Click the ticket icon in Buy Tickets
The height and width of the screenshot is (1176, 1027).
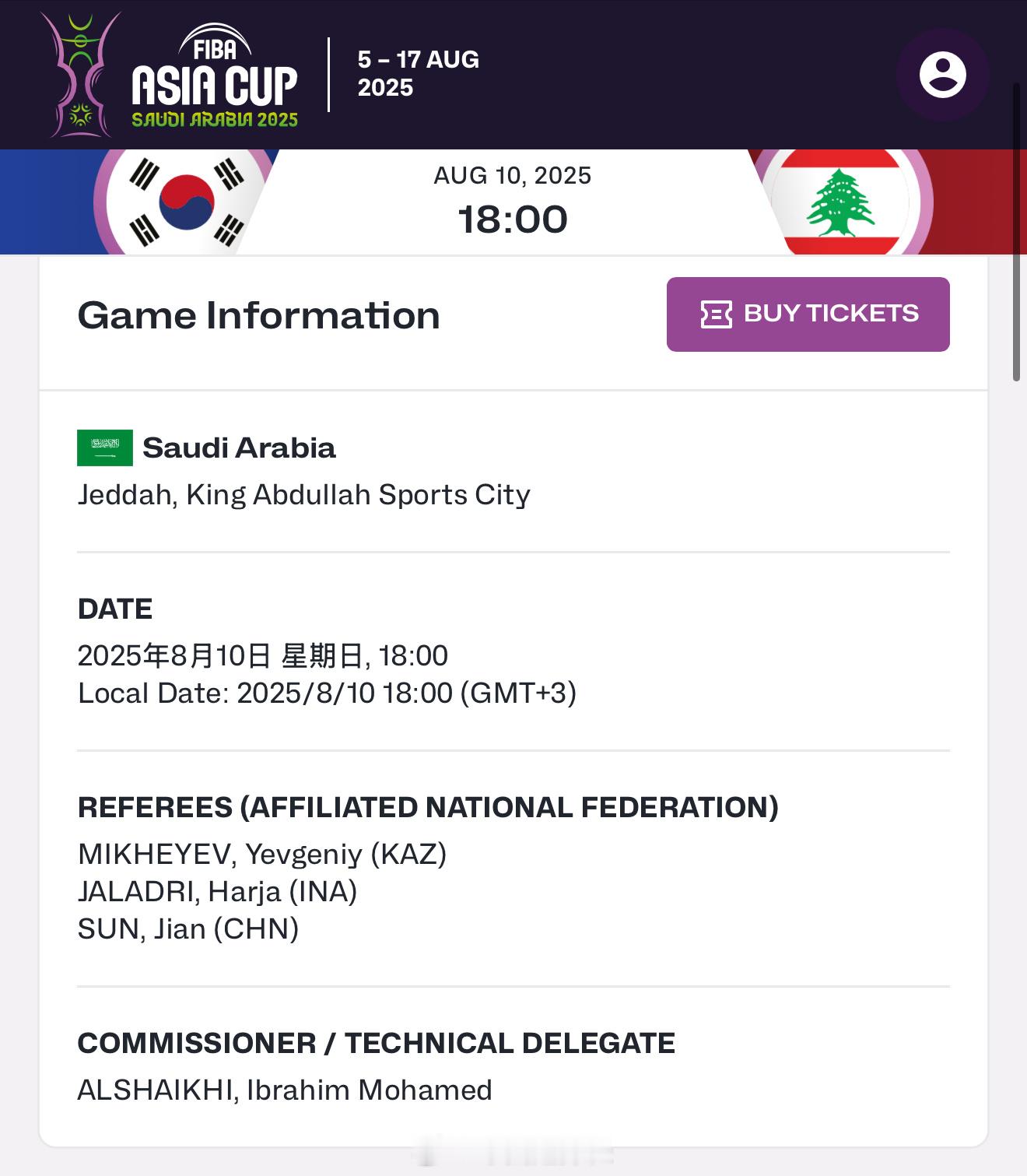[x=717, y=314]
